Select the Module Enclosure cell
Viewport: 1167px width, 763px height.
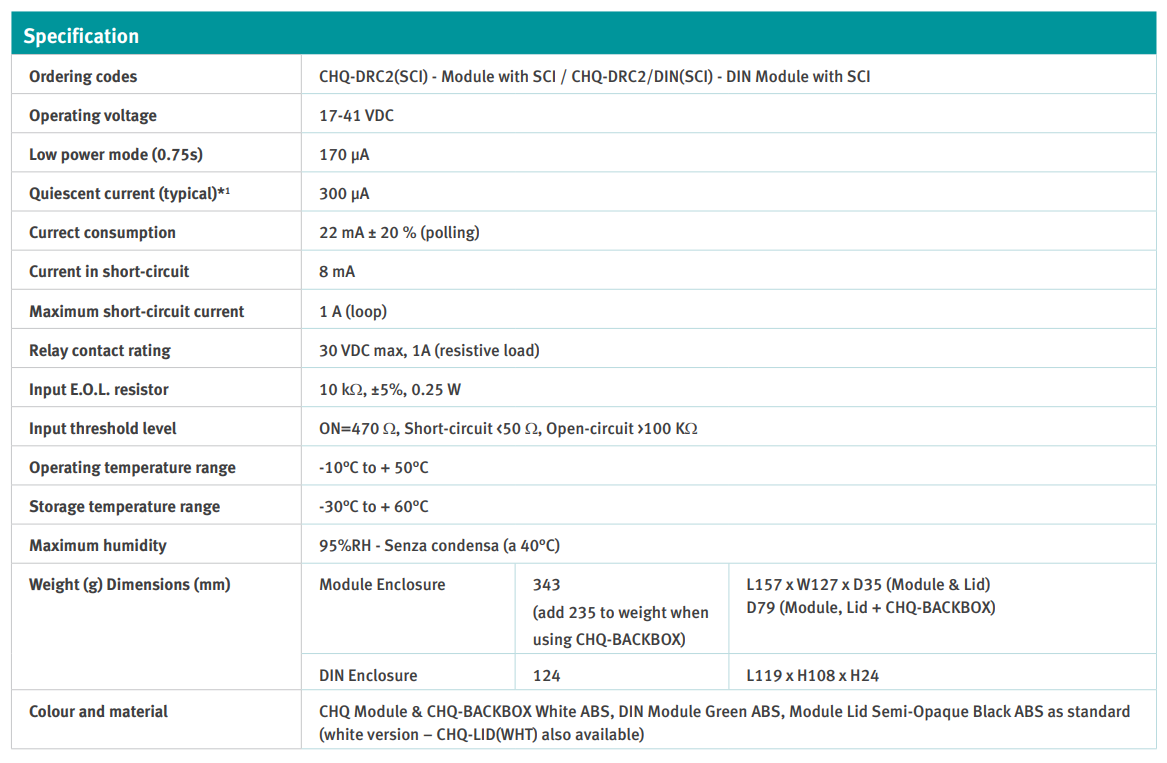point(382,585)
